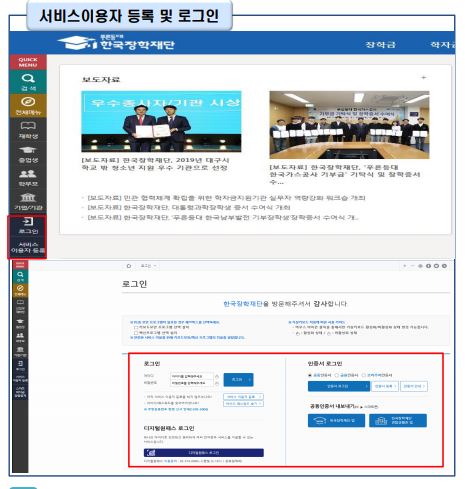Viewport: 465px width, 489px height.
Task: Click the red QUICK MENU header
Action: (28, 62)
